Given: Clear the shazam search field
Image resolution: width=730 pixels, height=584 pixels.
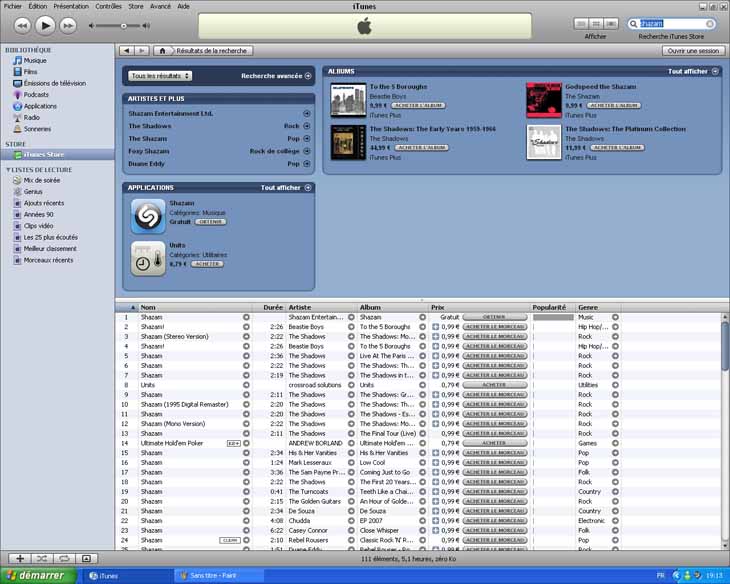Looking at the screenshot, I should [x=710, y=24].
